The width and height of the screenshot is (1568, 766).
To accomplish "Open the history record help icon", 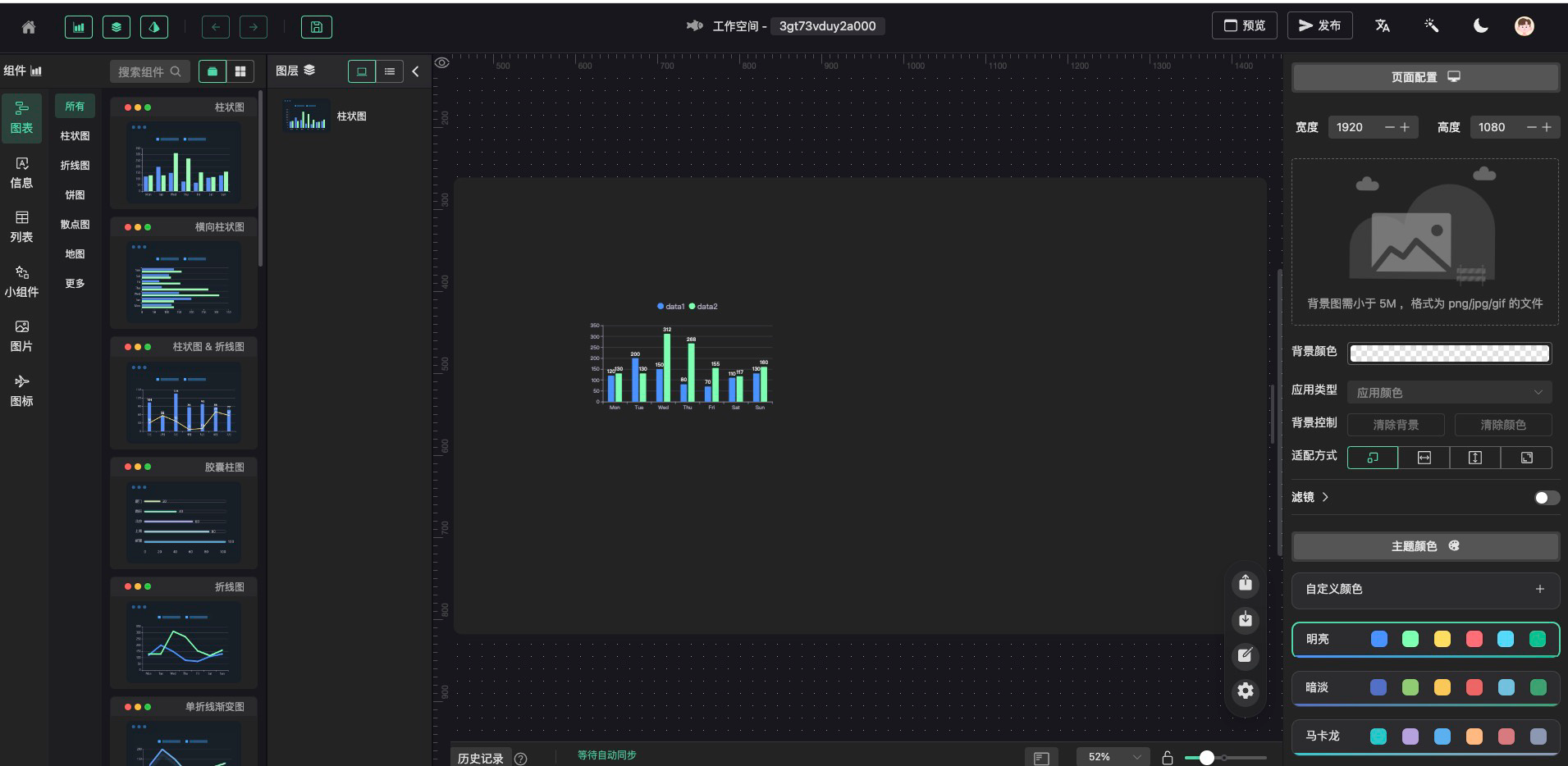I will pyautogui.click(x=521, y=759).
